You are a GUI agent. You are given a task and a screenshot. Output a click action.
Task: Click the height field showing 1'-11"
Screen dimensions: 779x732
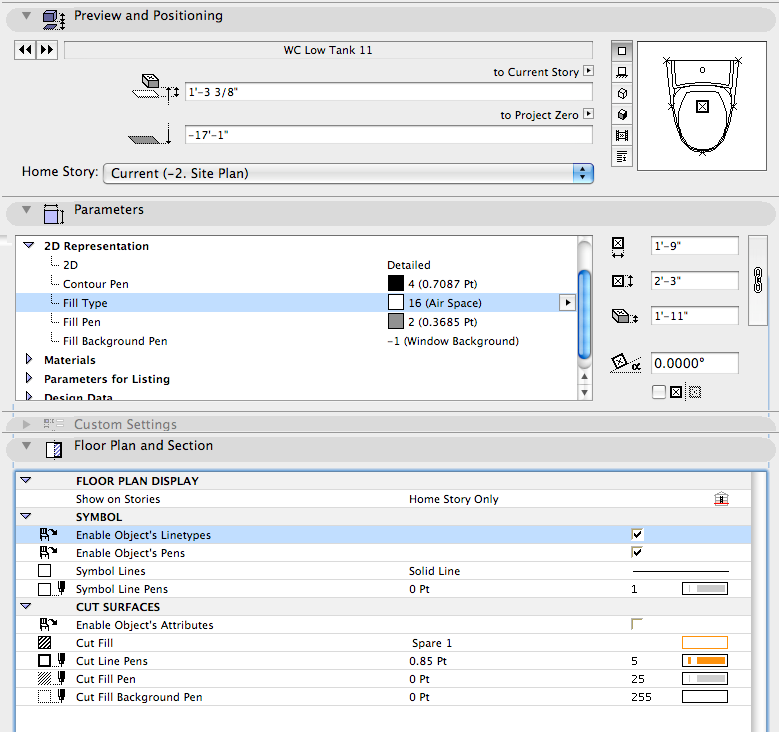click(x=695, y=316)
